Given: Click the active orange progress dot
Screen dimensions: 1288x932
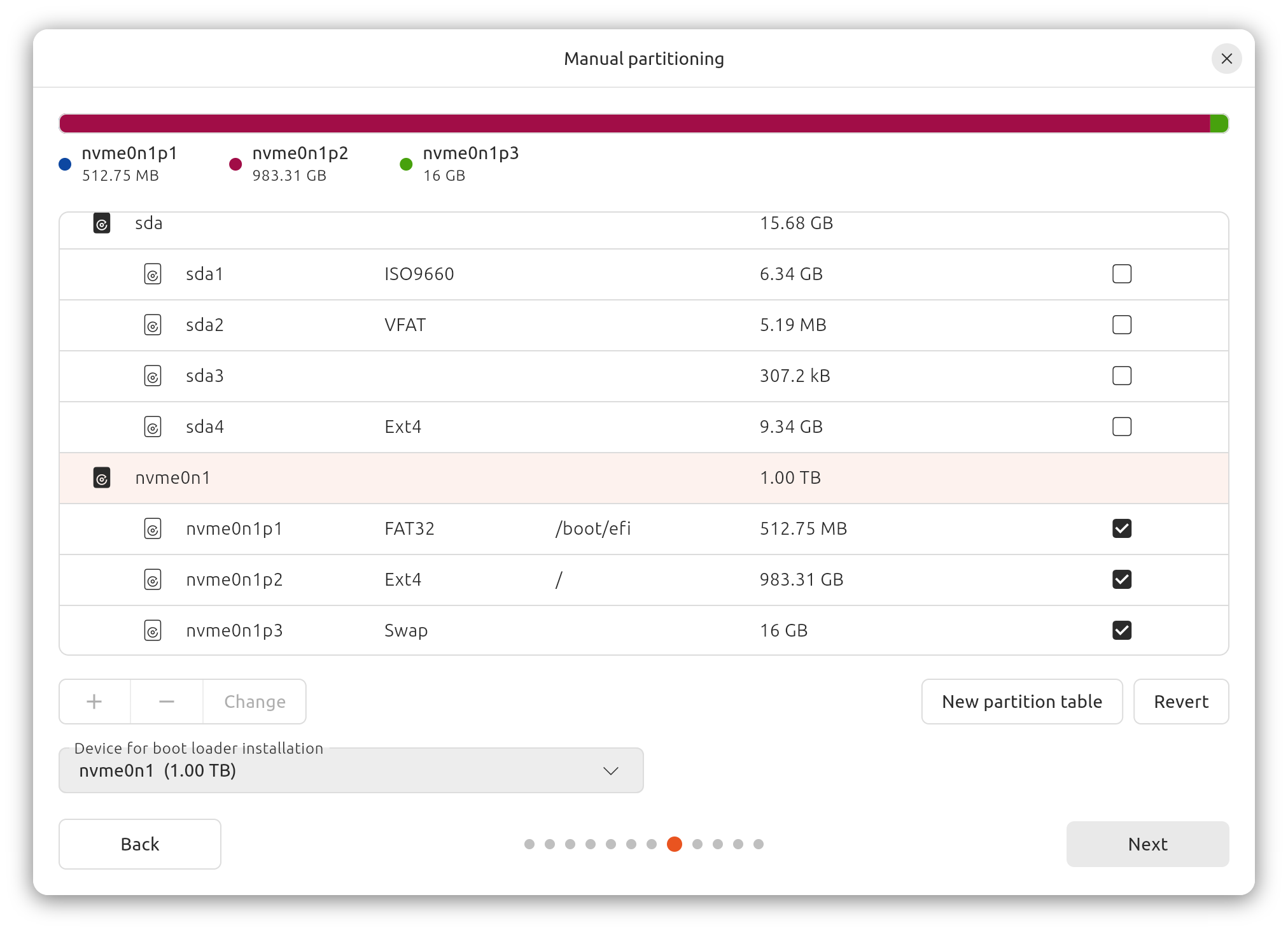Looking at the screenshot, I should pyautogui.click(x=675, y=844).
